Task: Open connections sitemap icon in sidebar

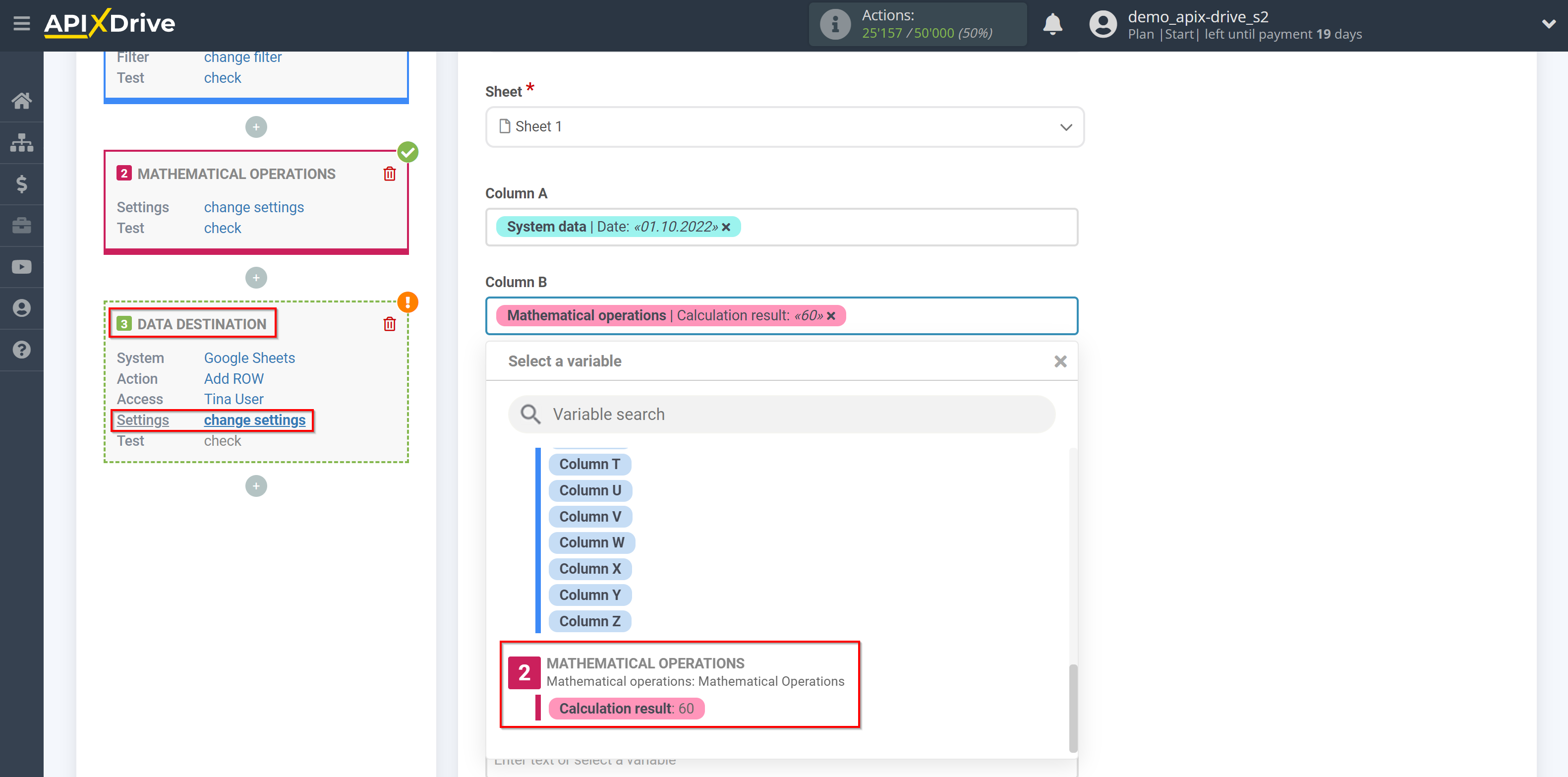Action: coord(22,142)
